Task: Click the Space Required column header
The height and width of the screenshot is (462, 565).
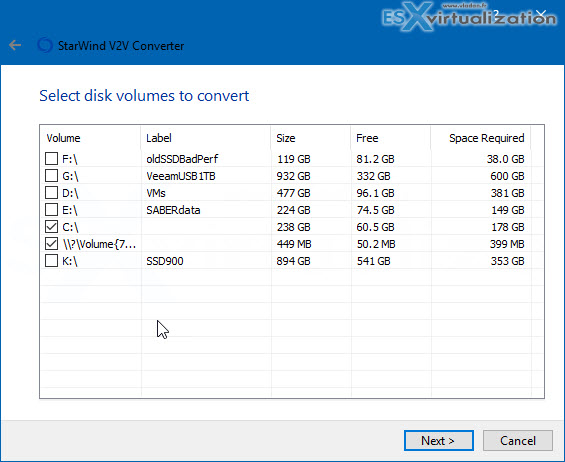Action: click(481, 138)
